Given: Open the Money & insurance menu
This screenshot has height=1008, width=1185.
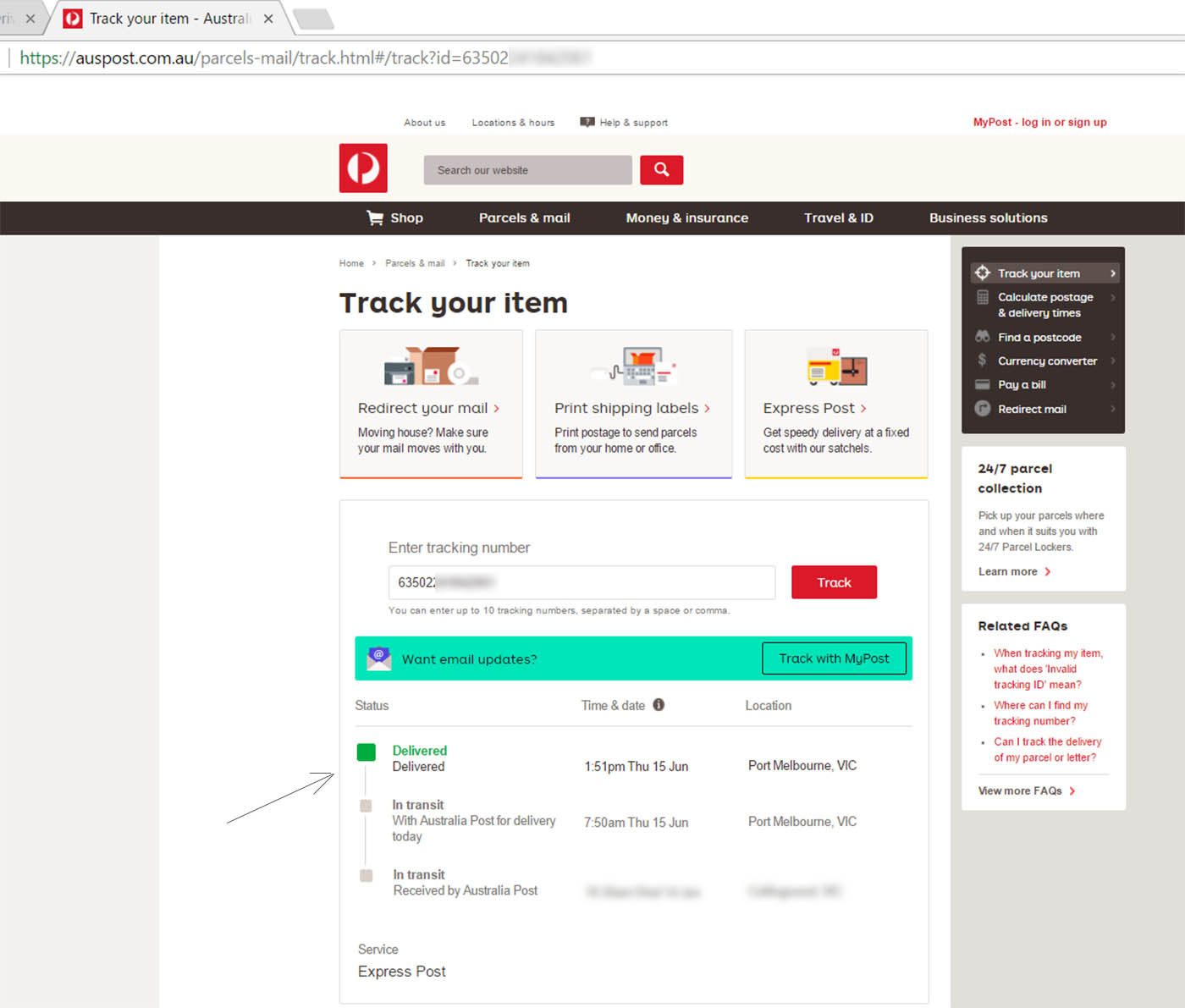Looking at the screenshot, I should [686, 218].
